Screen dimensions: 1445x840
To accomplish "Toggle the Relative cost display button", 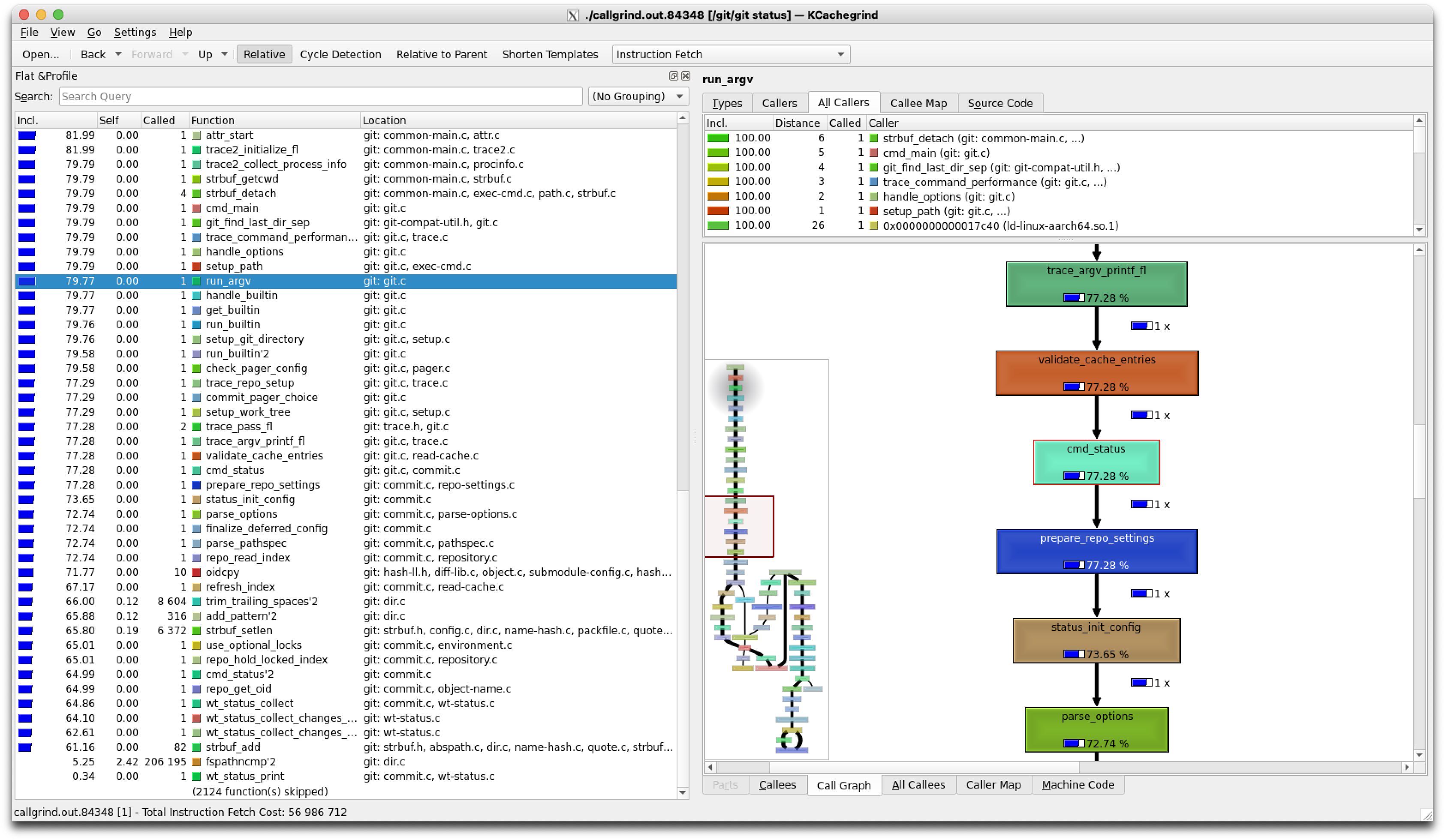I will coord(264,54).
